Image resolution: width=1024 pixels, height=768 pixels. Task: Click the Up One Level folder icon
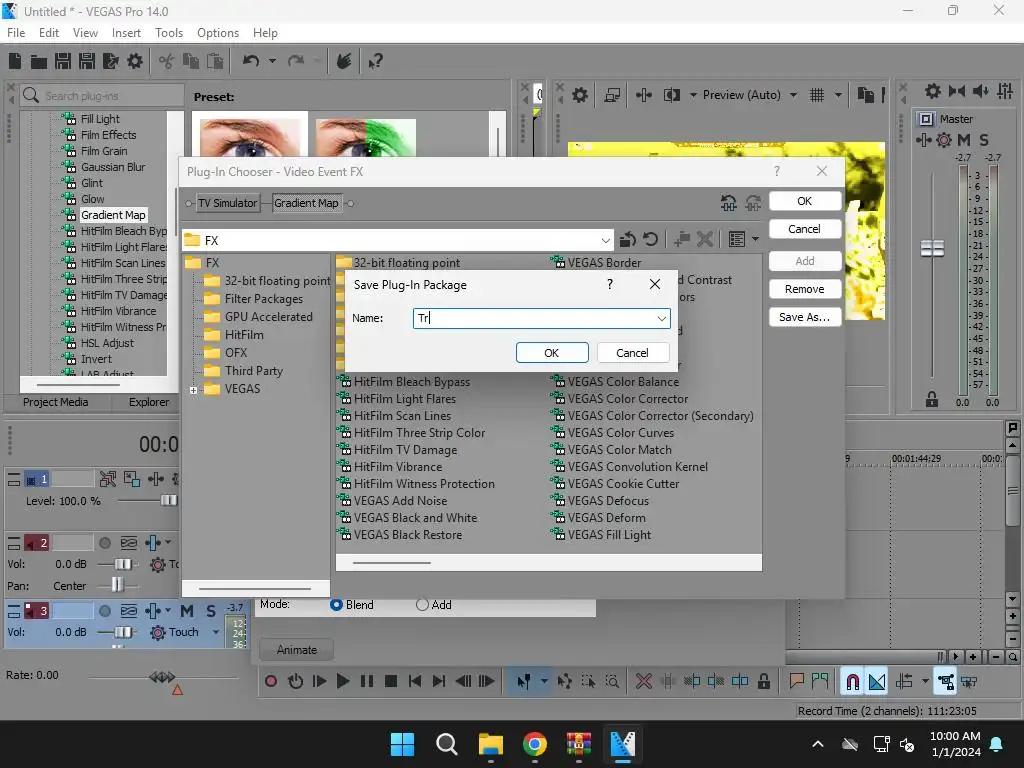(x=628, y=240)
